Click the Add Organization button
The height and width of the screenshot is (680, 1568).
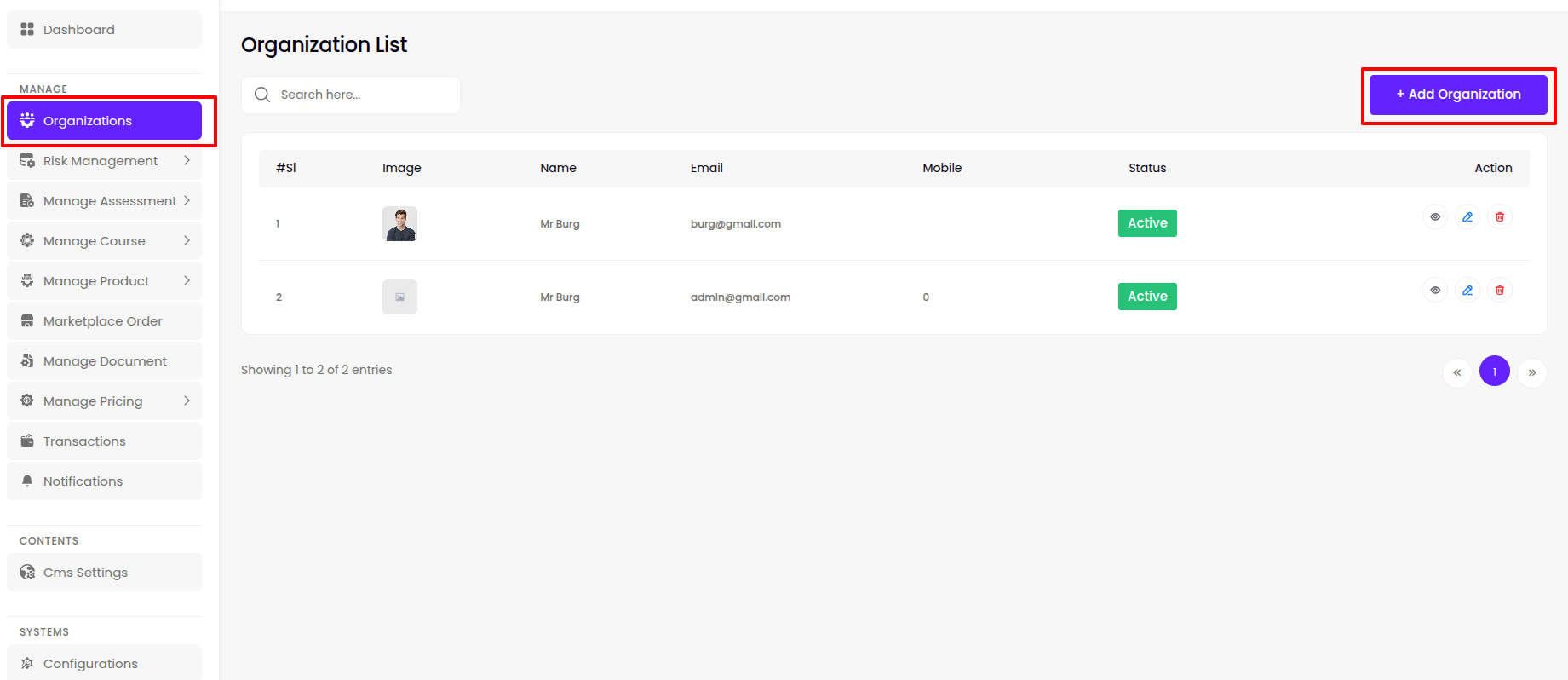click(1457, 95)
